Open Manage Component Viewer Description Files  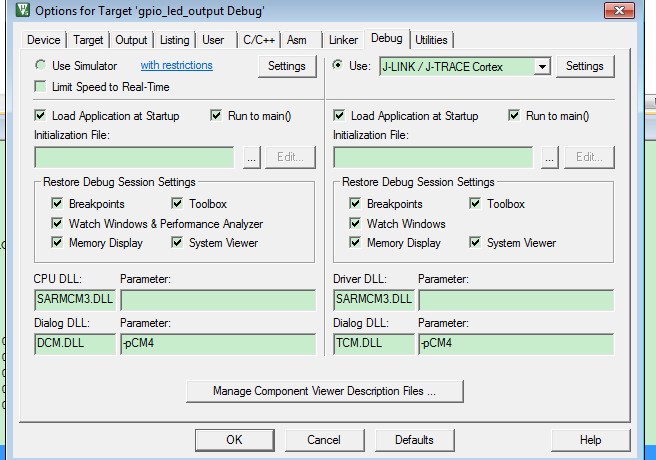325,391
